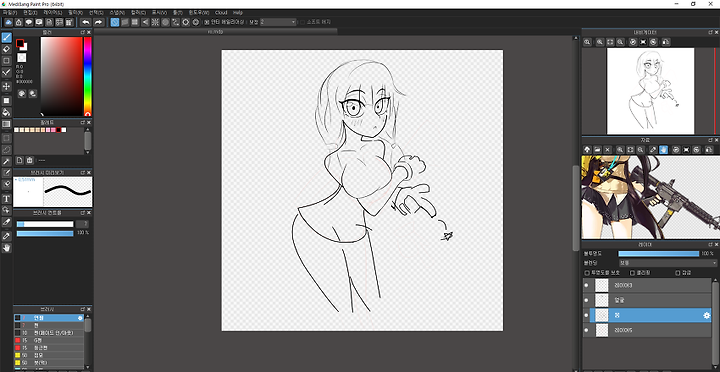Select the open canvas document tab

click(216, 31)
